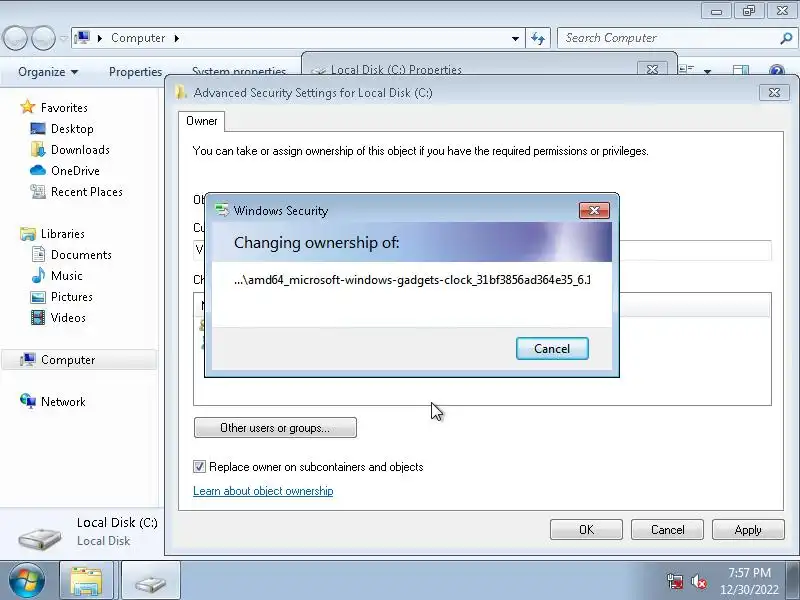Close Local Disk (C:) Properties window
Image resolution: width=800 pixels, height=600 pixels.
tap(652, 69)
